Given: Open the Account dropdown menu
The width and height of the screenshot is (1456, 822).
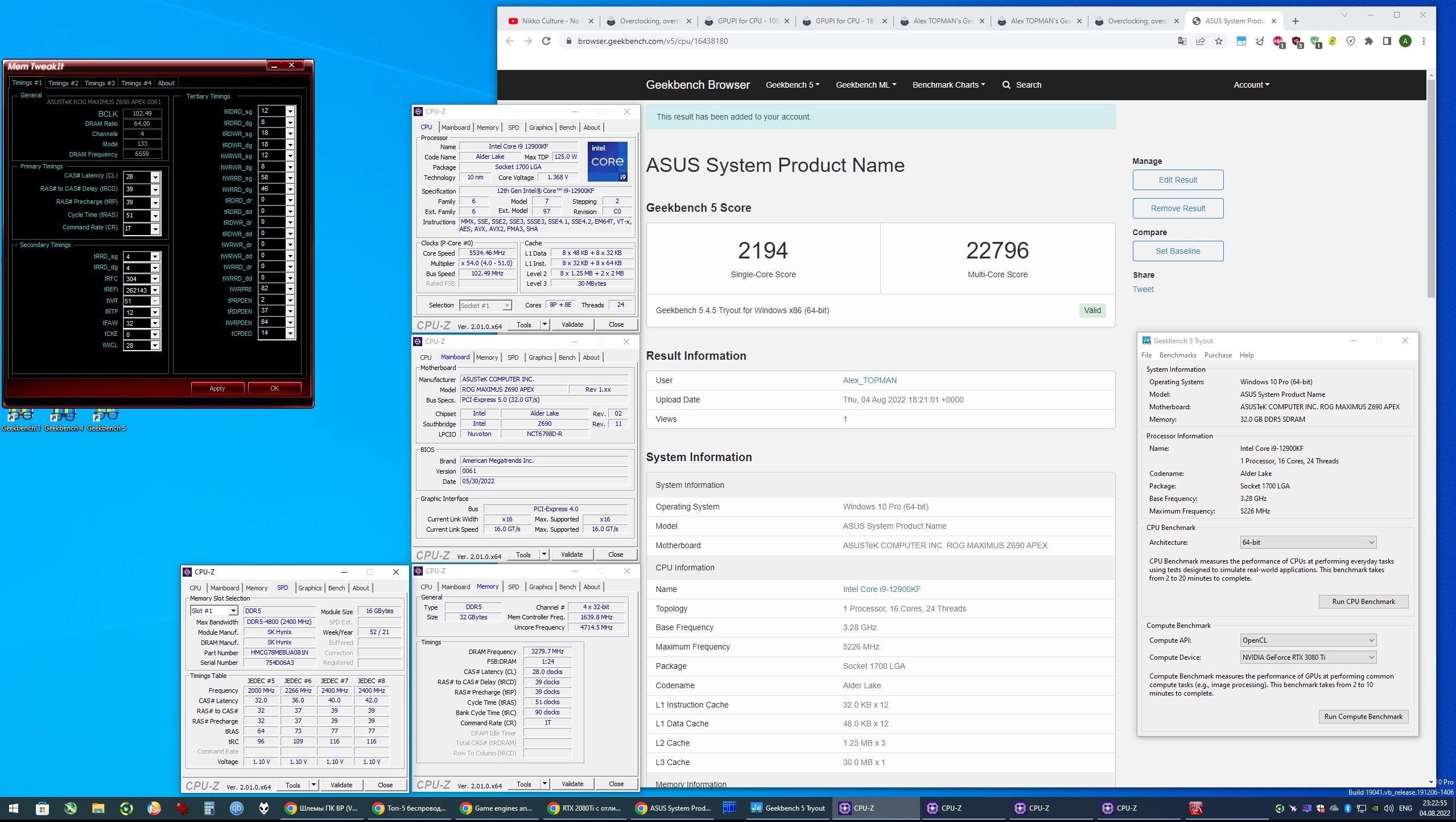Looking at the screenshot, I should [x=1251, y=85].
